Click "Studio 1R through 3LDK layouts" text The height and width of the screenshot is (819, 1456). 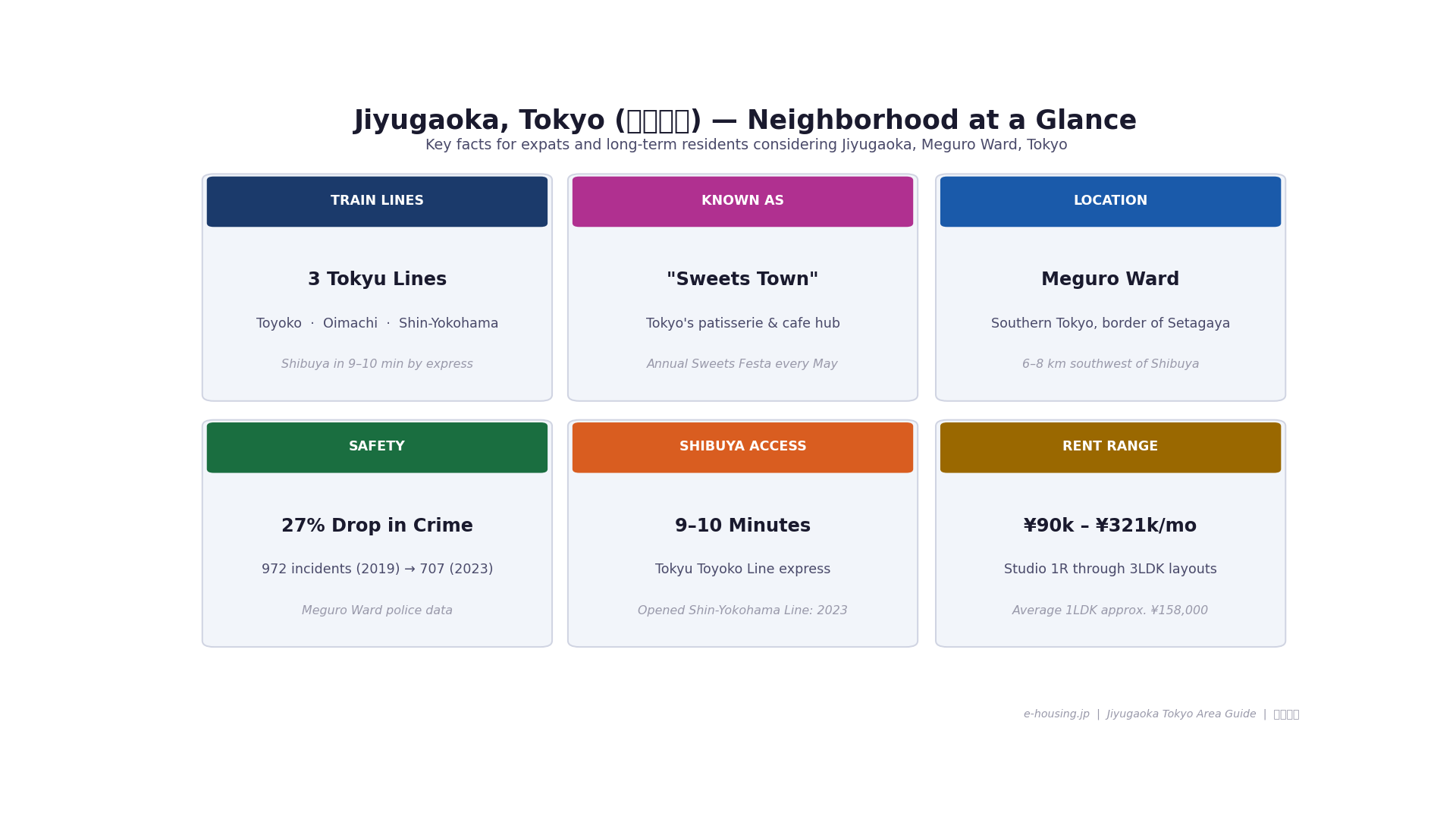coord(1110,570)
